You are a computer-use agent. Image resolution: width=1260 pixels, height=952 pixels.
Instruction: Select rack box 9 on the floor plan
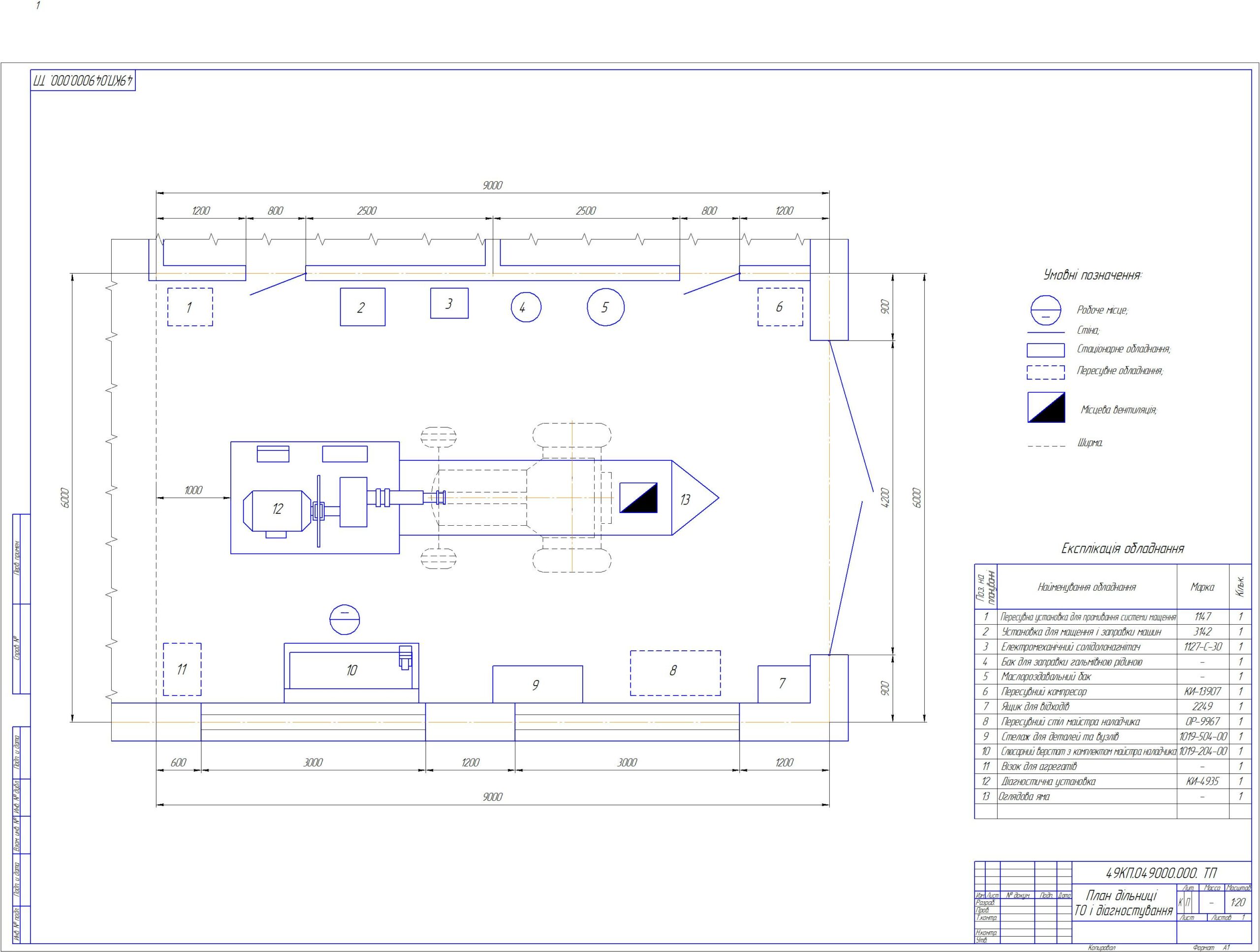tap(537, 684)
